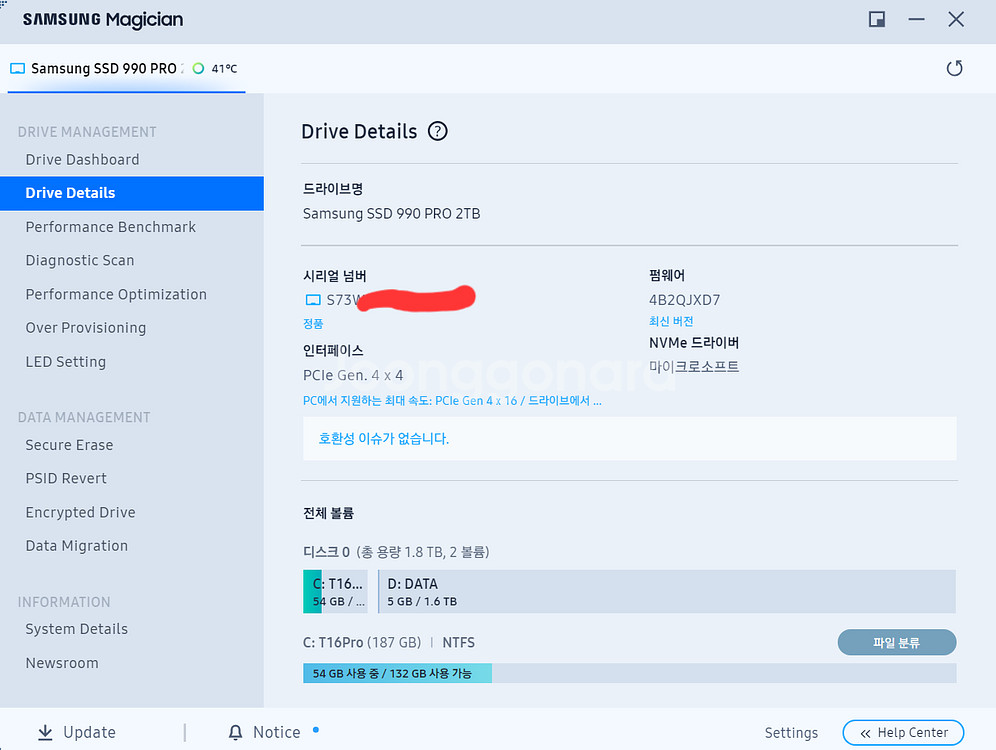
Task: Open the Drive Details help question mark
Action: click(437, 131)
